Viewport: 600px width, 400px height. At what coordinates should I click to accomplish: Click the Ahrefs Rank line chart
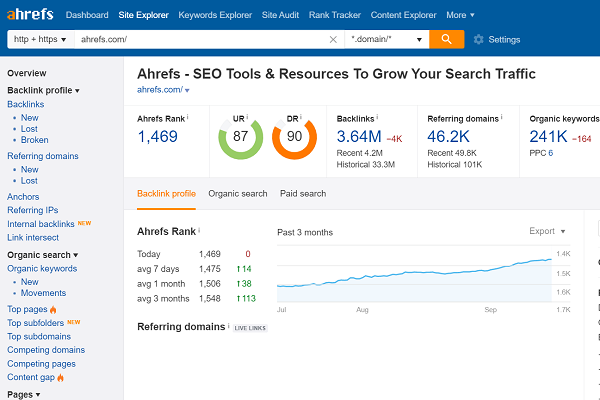coord(414,276)
